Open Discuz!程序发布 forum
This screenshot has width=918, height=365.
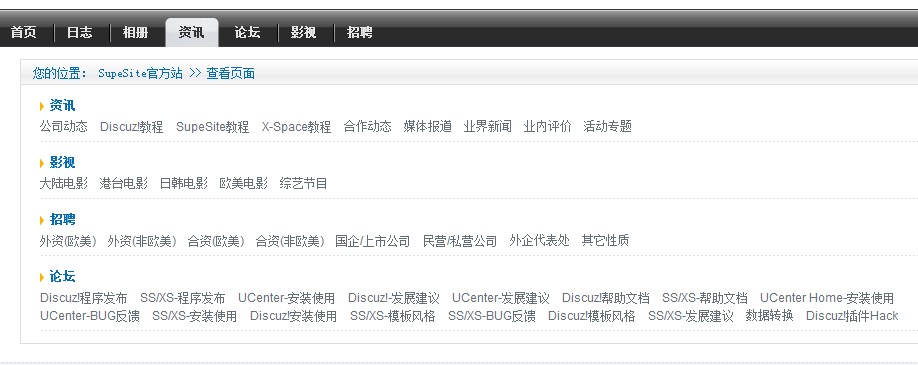tap(84, 298)
